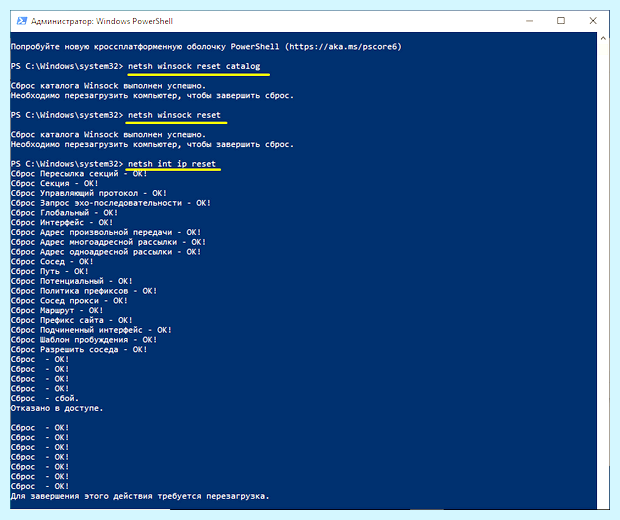Click the line 'Сброс Глобальный - OK!'
Viewport: 620px width, 520px height.
[x=64, y=213]
